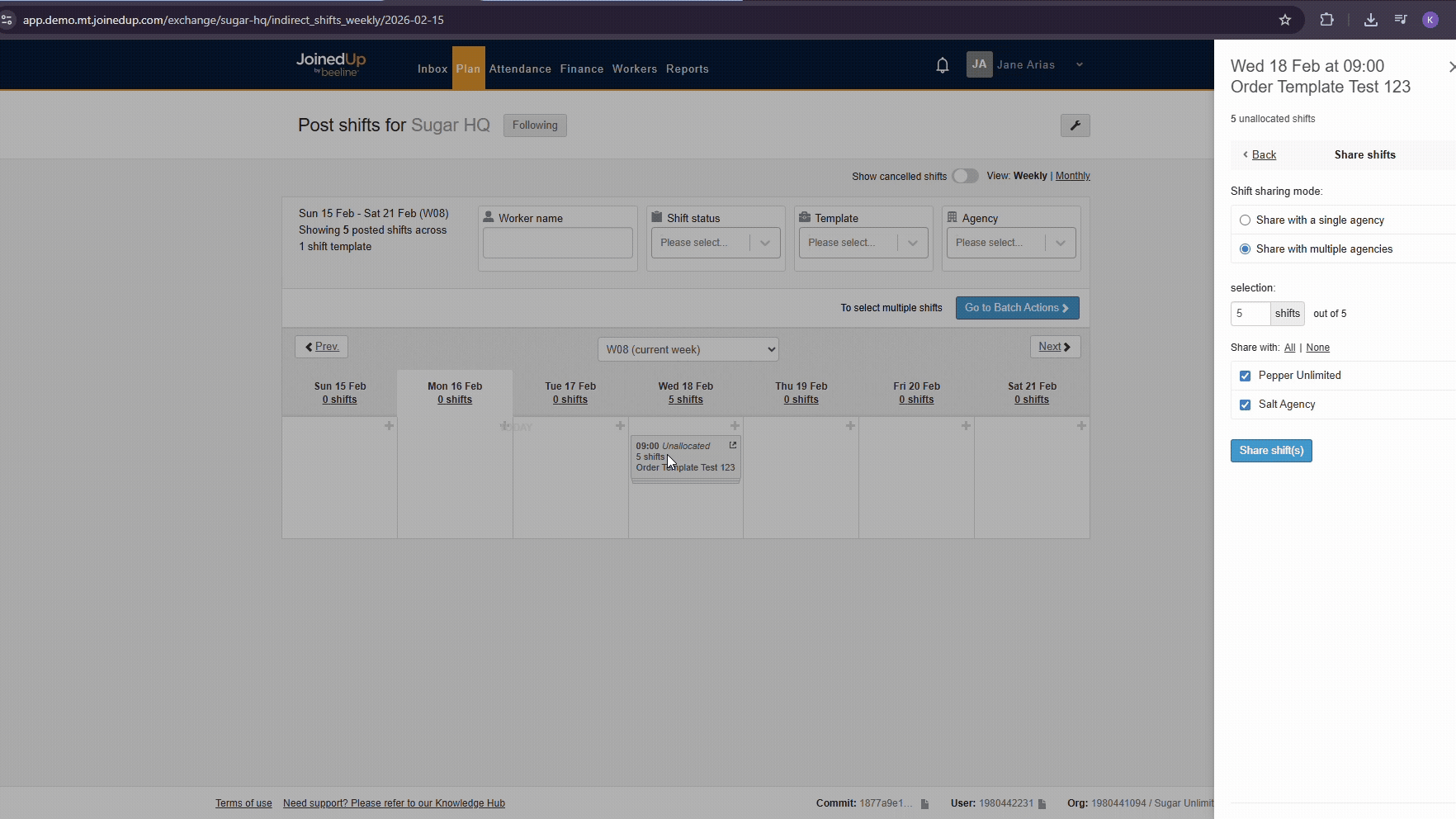Screen dimensions: 1456x819
Task: Click plus icon to add Saturday shift
Action: click(x=1080, y=426)
